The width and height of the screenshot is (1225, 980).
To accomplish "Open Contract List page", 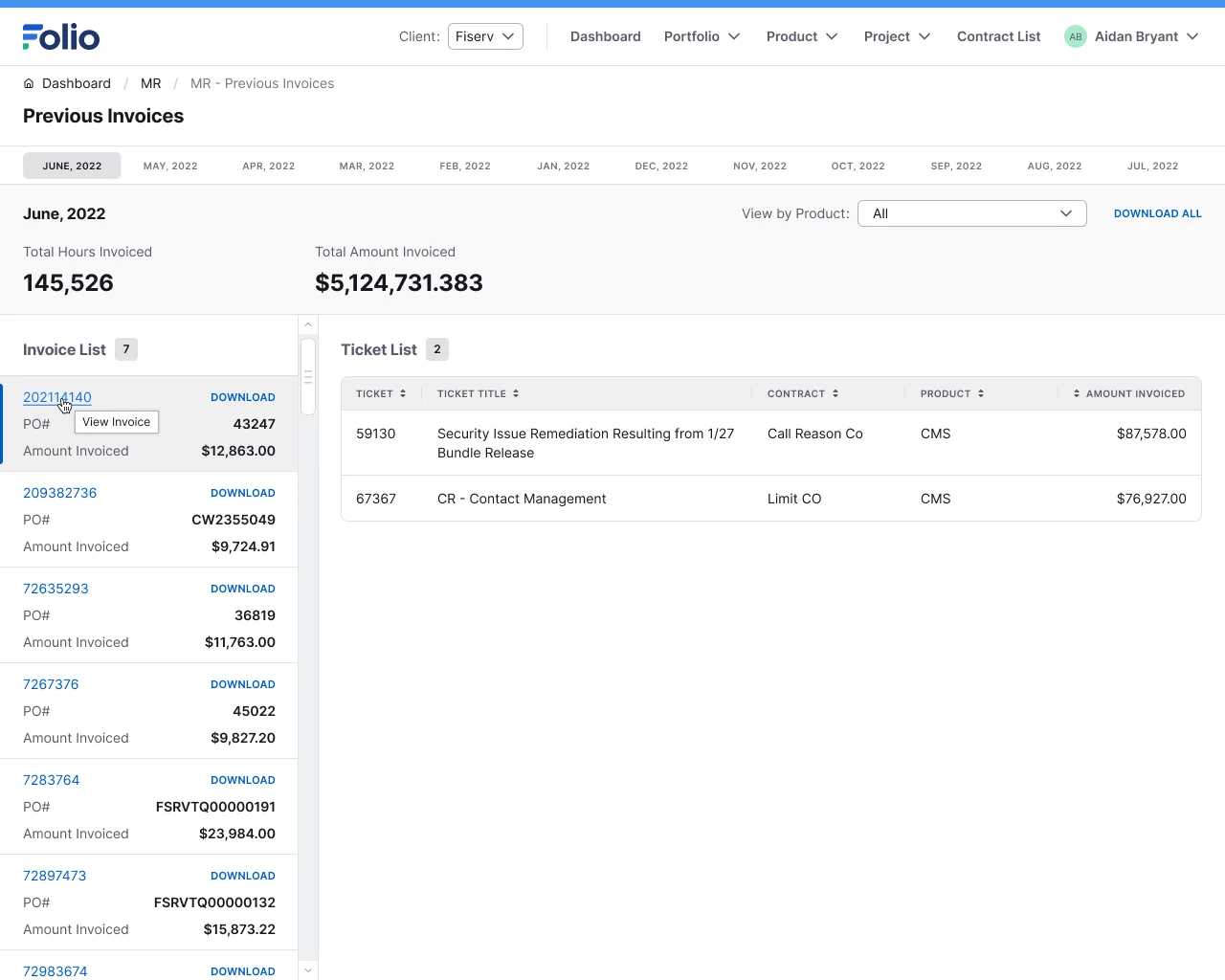I will [998, 36].
